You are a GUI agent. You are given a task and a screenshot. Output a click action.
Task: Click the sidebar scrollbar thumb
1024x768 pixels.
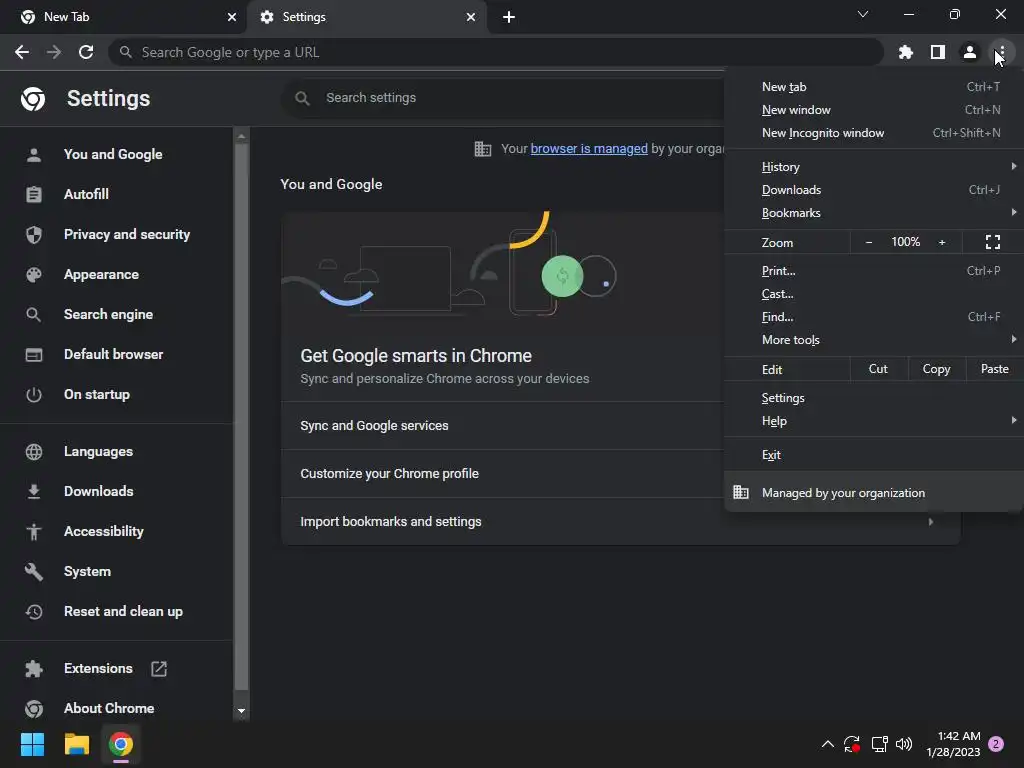[241, 417]
